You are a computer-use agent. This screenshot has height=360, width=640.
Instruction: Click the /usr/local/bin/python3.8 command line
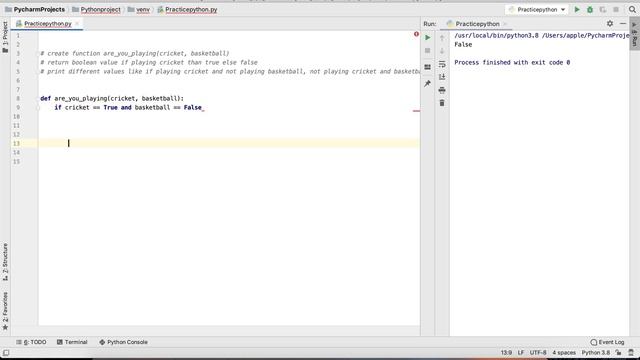pos(542,36)
